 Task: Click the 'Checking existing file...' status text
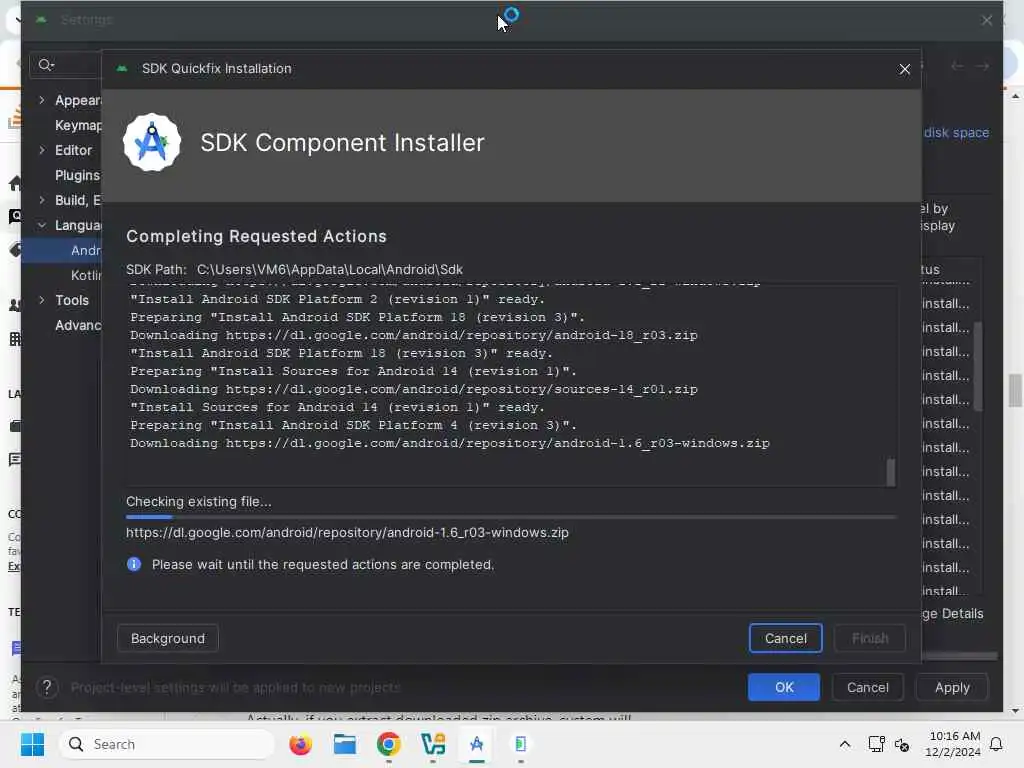coord(199,502)
